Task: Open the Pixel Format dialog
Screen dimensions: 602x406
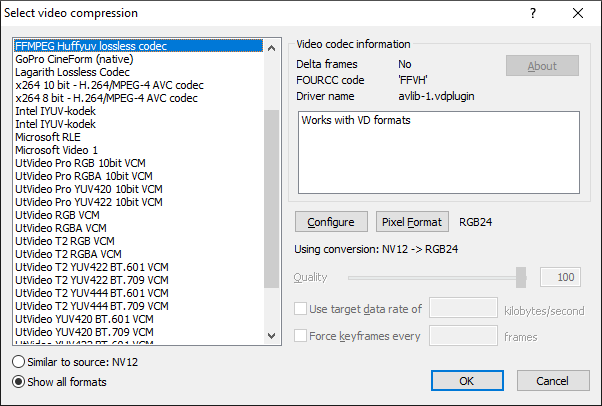Action: 413,221
